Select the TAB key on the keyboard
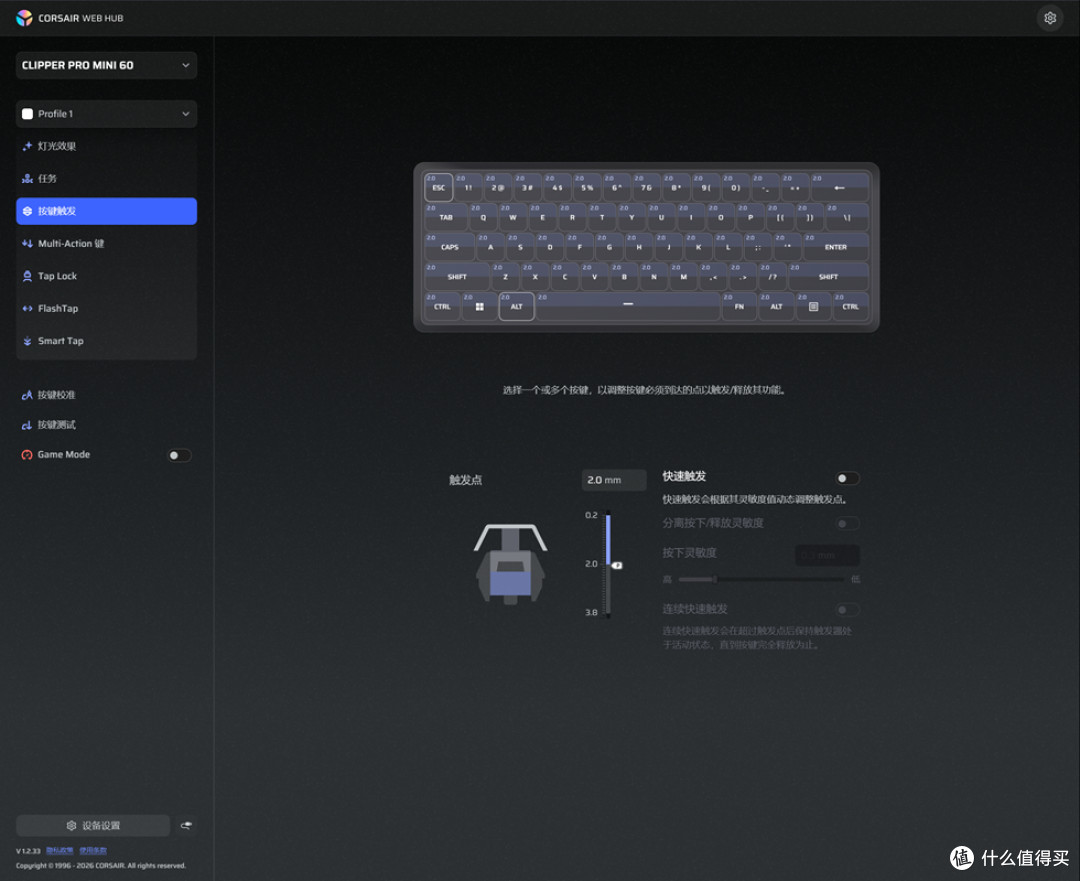The height and width of the screenshot is (881, 1080). point(446,217)
